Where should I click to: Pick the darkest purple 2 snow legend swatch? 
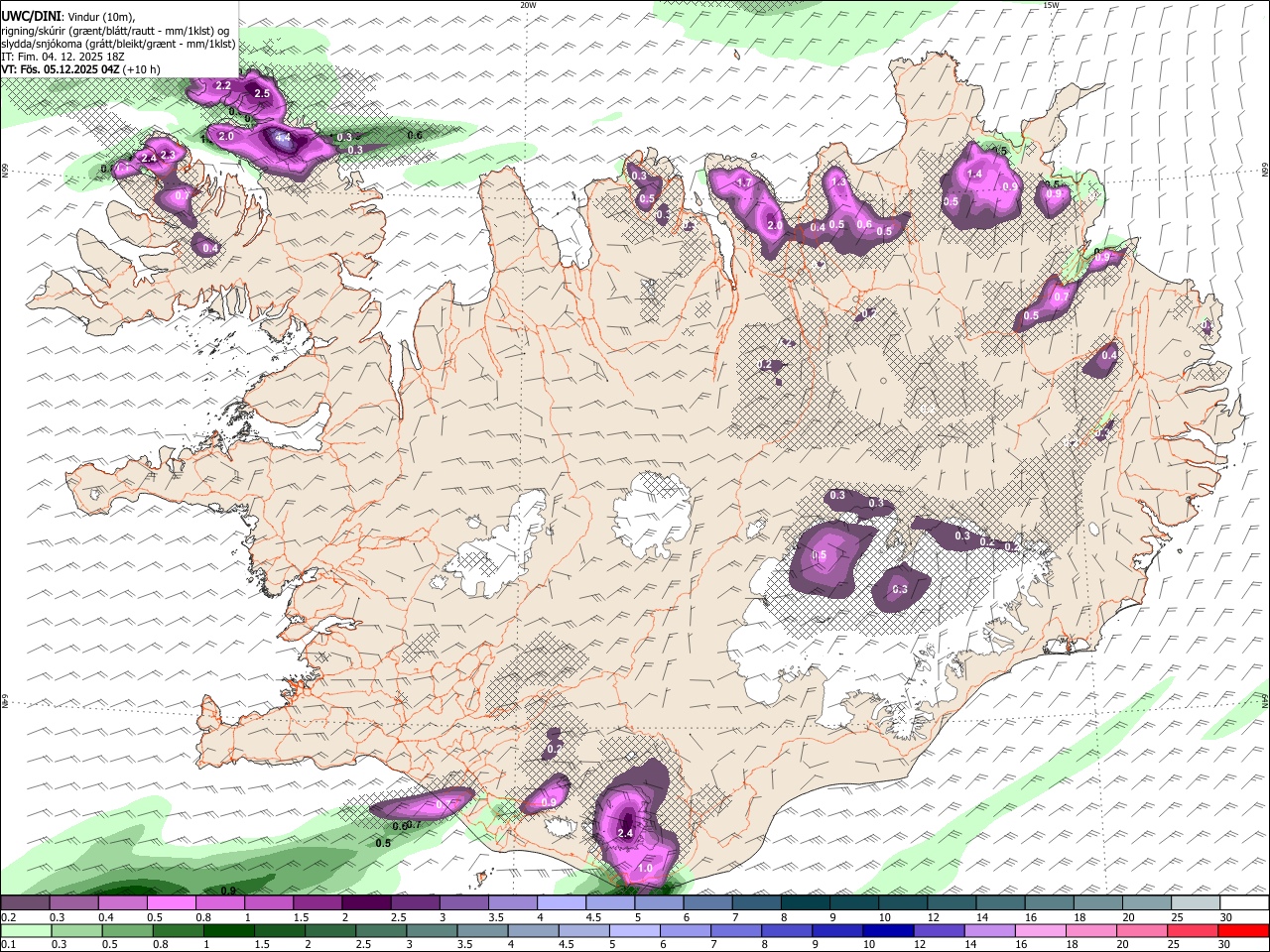click(x=366, y=902)
